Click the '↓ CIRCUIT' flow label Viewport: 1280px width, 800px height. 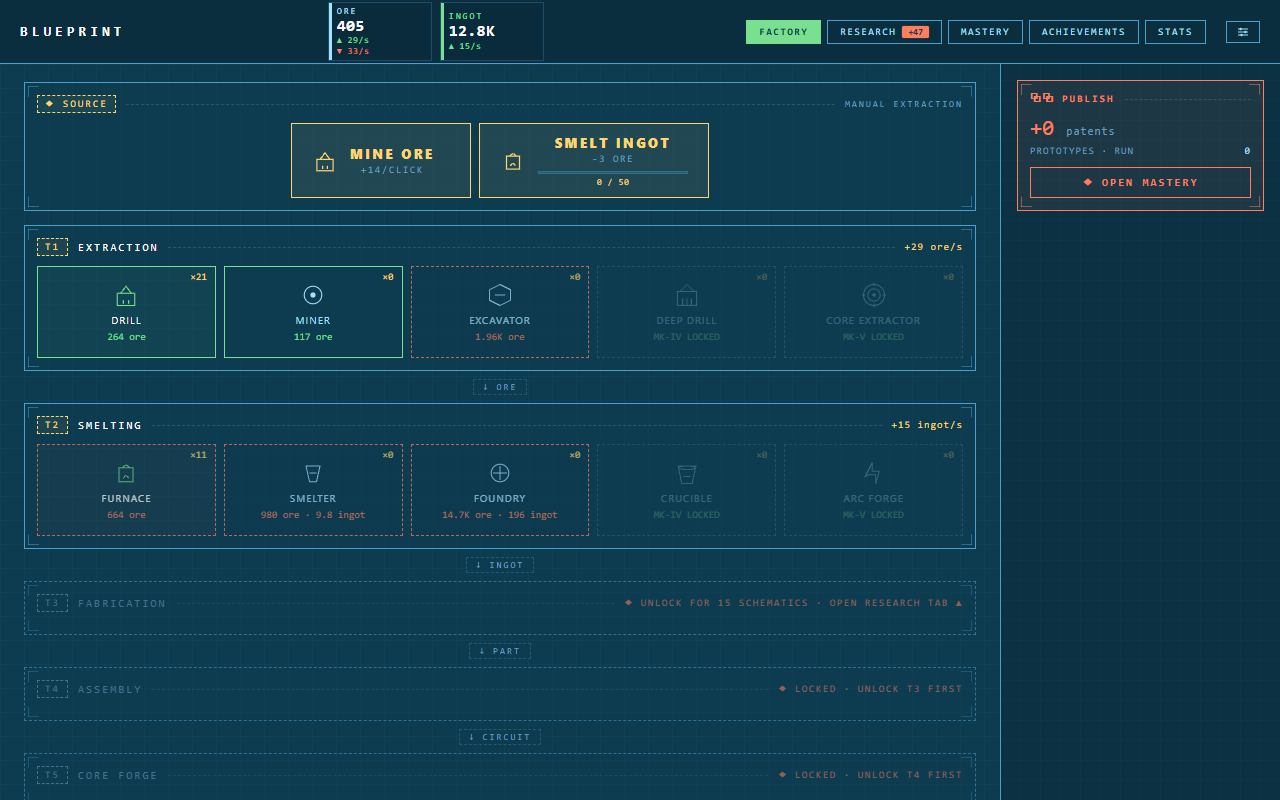coord(500,737)
